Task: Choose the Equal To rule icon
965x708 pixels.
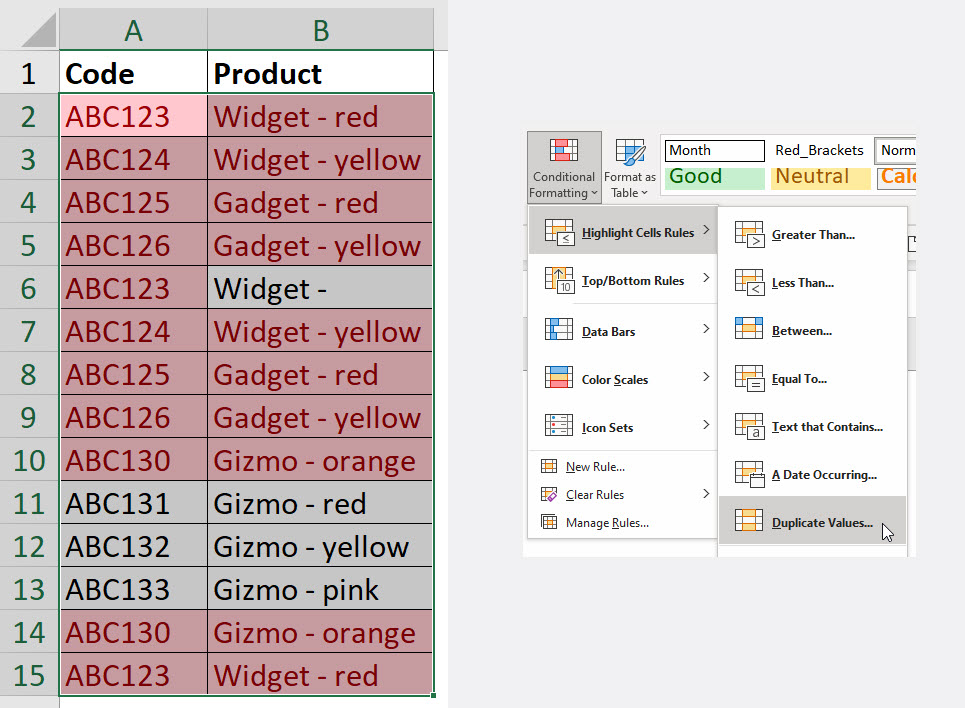Action: click(749, 378)
